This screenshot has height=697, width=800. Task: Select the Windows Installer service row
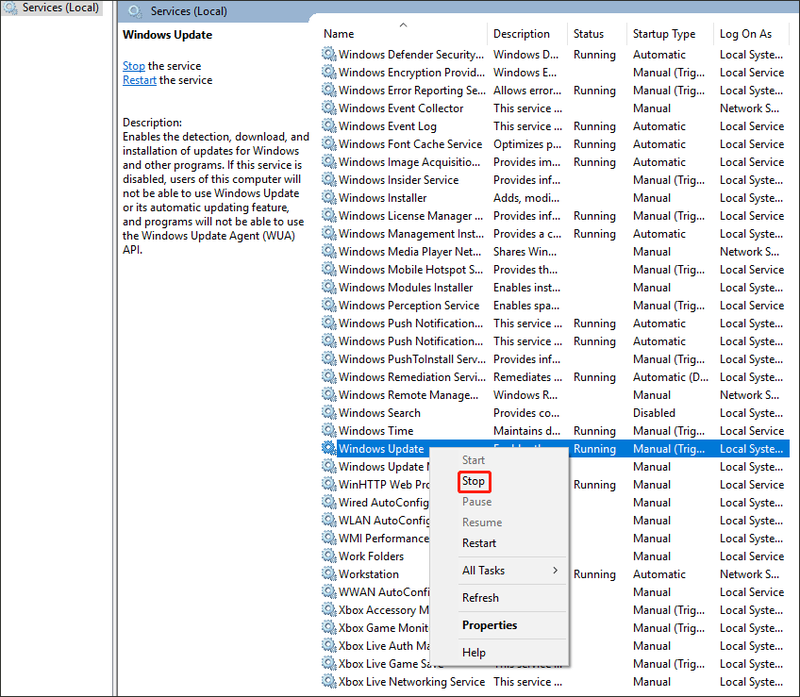pyautogui.click(x=555, y=197)
